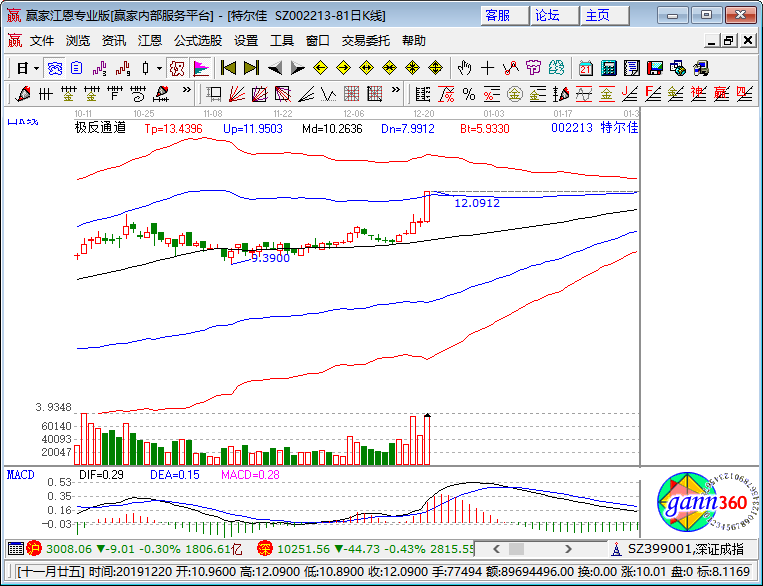The width and height of the screenshot is (763, 586).
Task: Open the calendar 21 icon
Action: 586,68
